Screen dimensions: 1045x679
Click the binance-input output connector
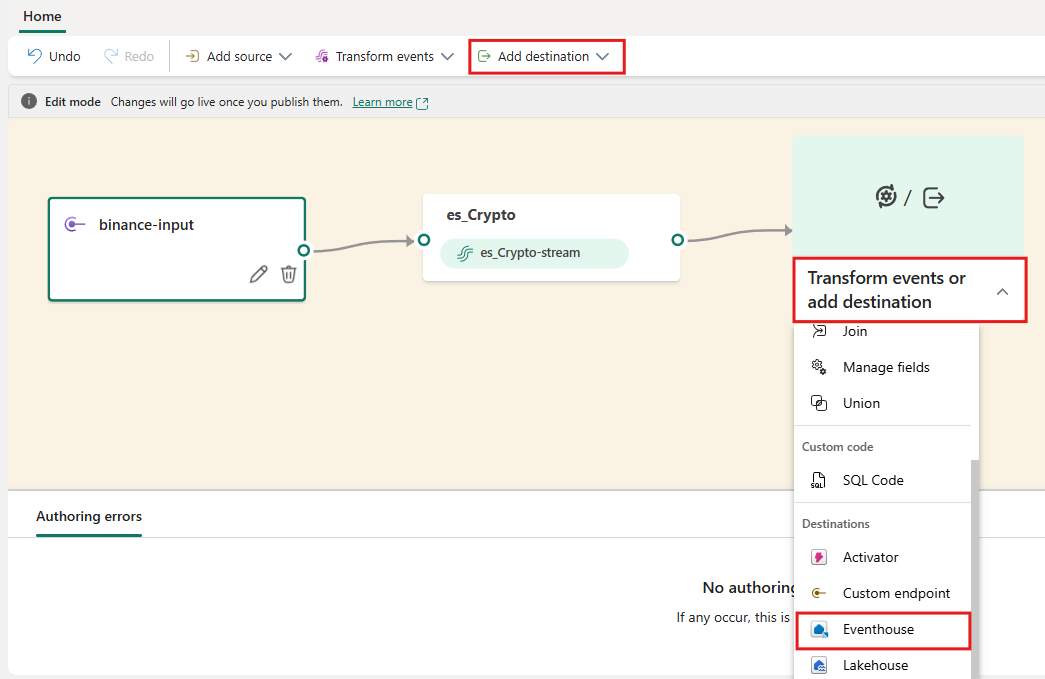tap(304, 250)
